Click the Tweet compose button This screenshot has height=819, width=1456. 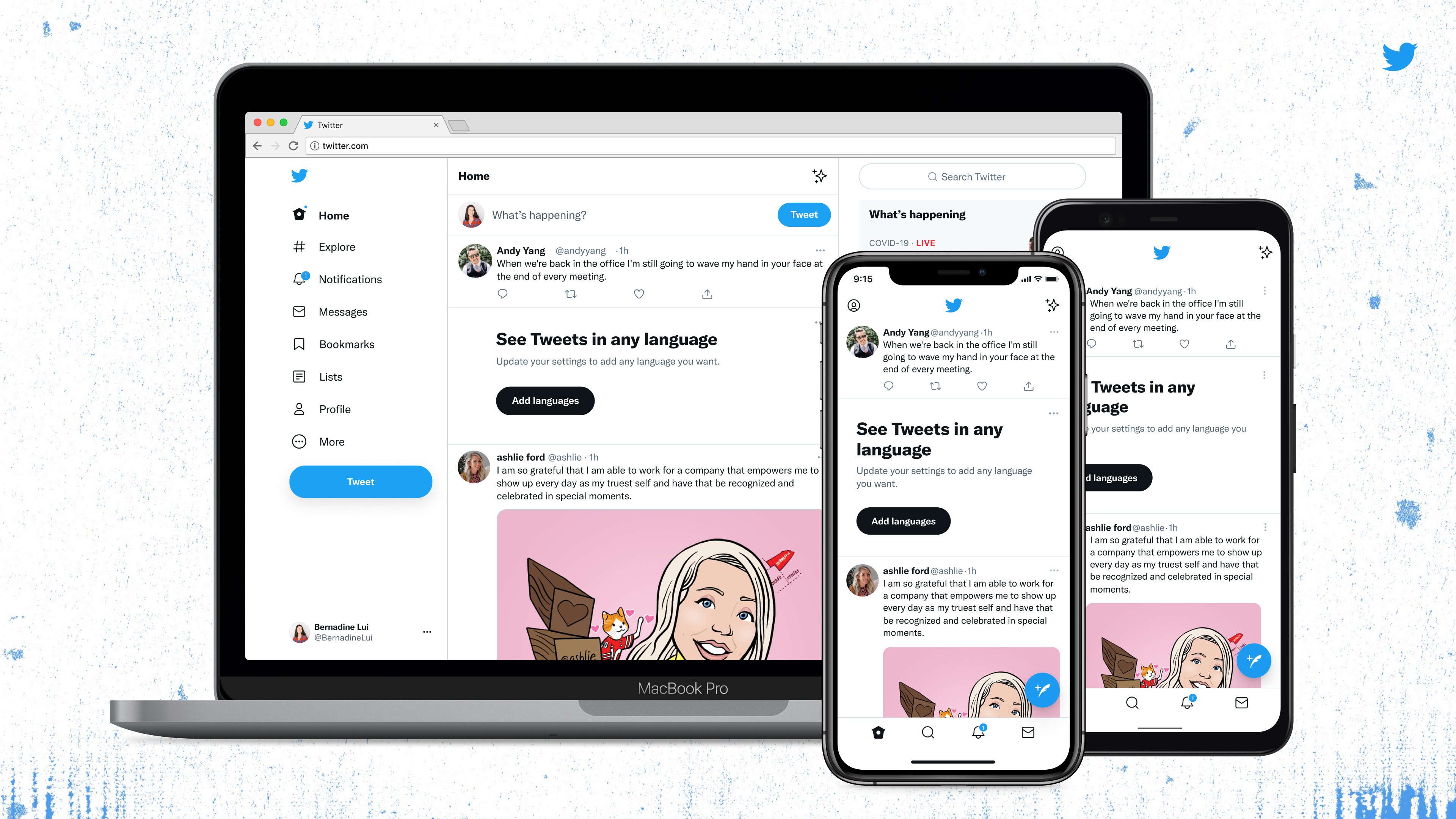[359, 481]
